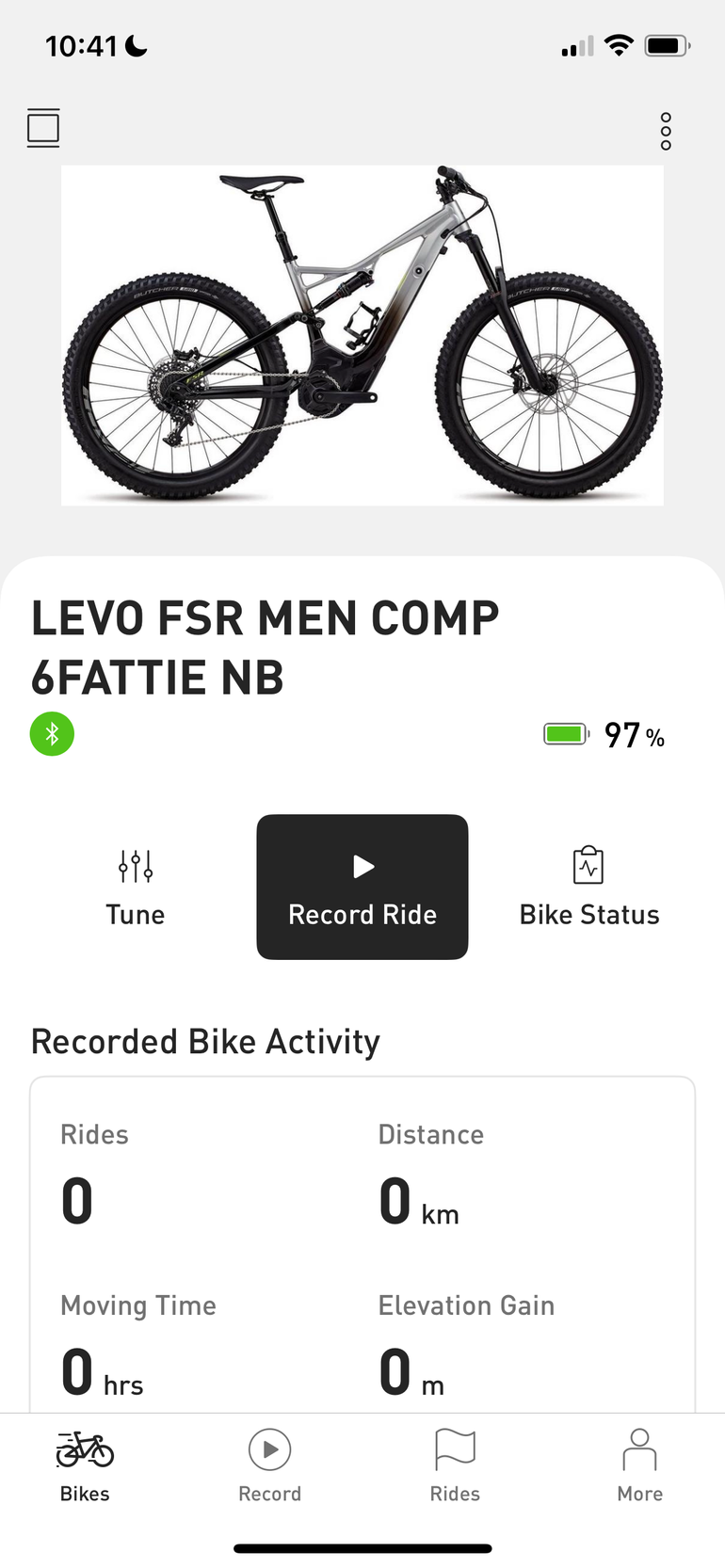Open the Tune sliders icon
Image resolution: width=725 pixels, height=1568 pixels.
point(136,866)
